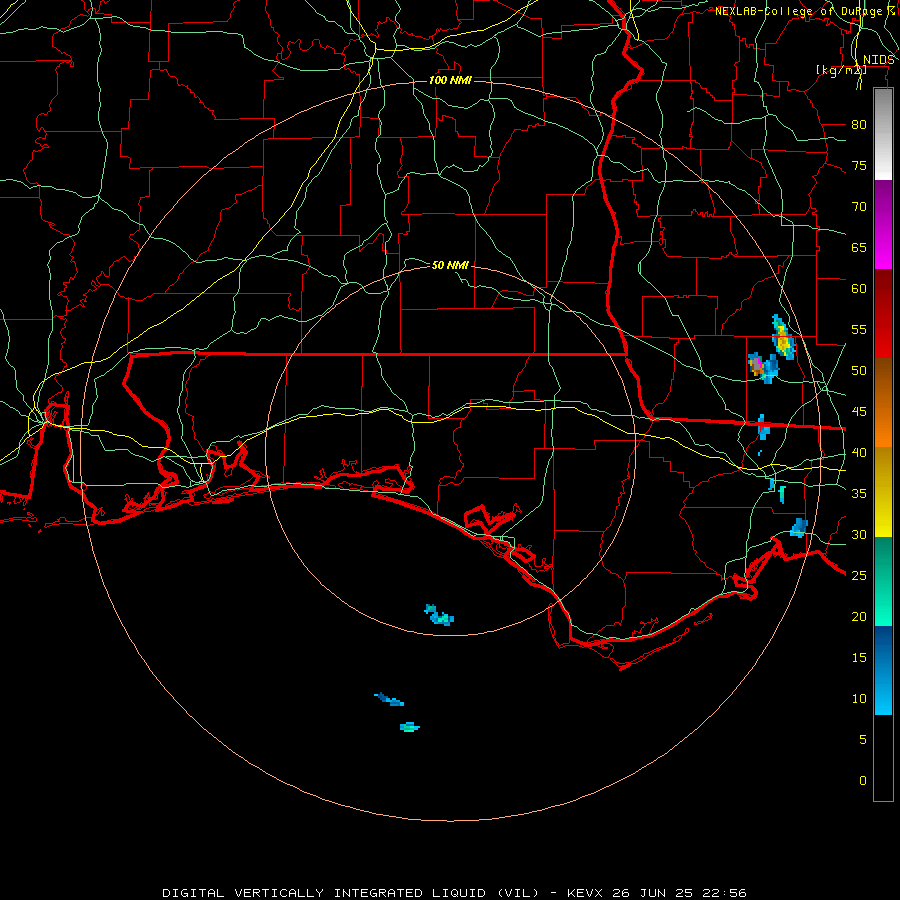Viewport: 900px width, 900px height.
Task: Click the 10 value on the scale
Action: point(859,699)
